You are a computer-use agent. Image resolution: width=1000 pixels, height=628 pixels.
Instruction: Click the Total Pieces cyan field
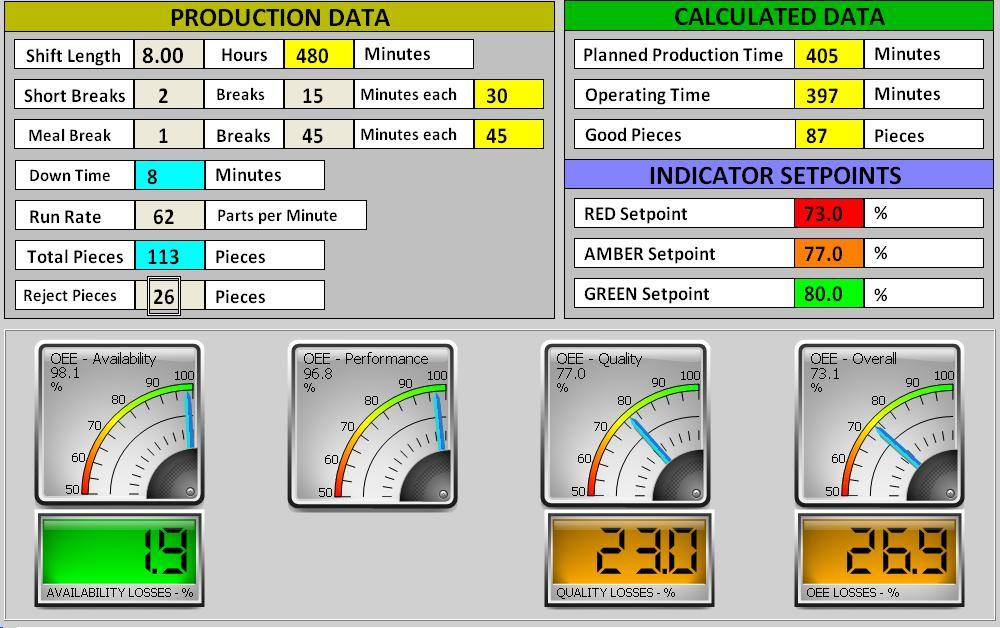click(x=170, y=256)
